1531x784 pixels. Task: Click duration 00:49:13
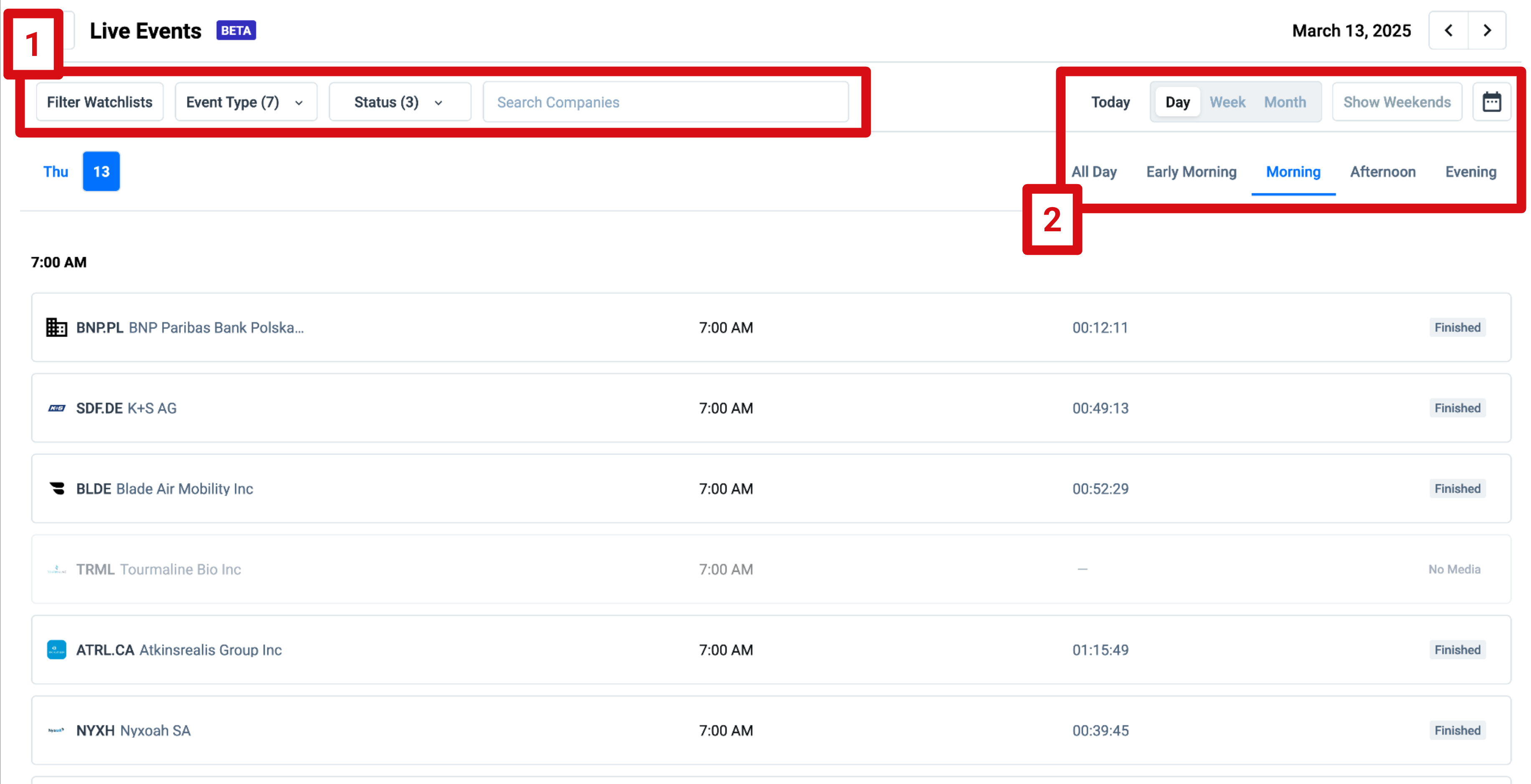pyautogui.click(x=1100, y=408)
